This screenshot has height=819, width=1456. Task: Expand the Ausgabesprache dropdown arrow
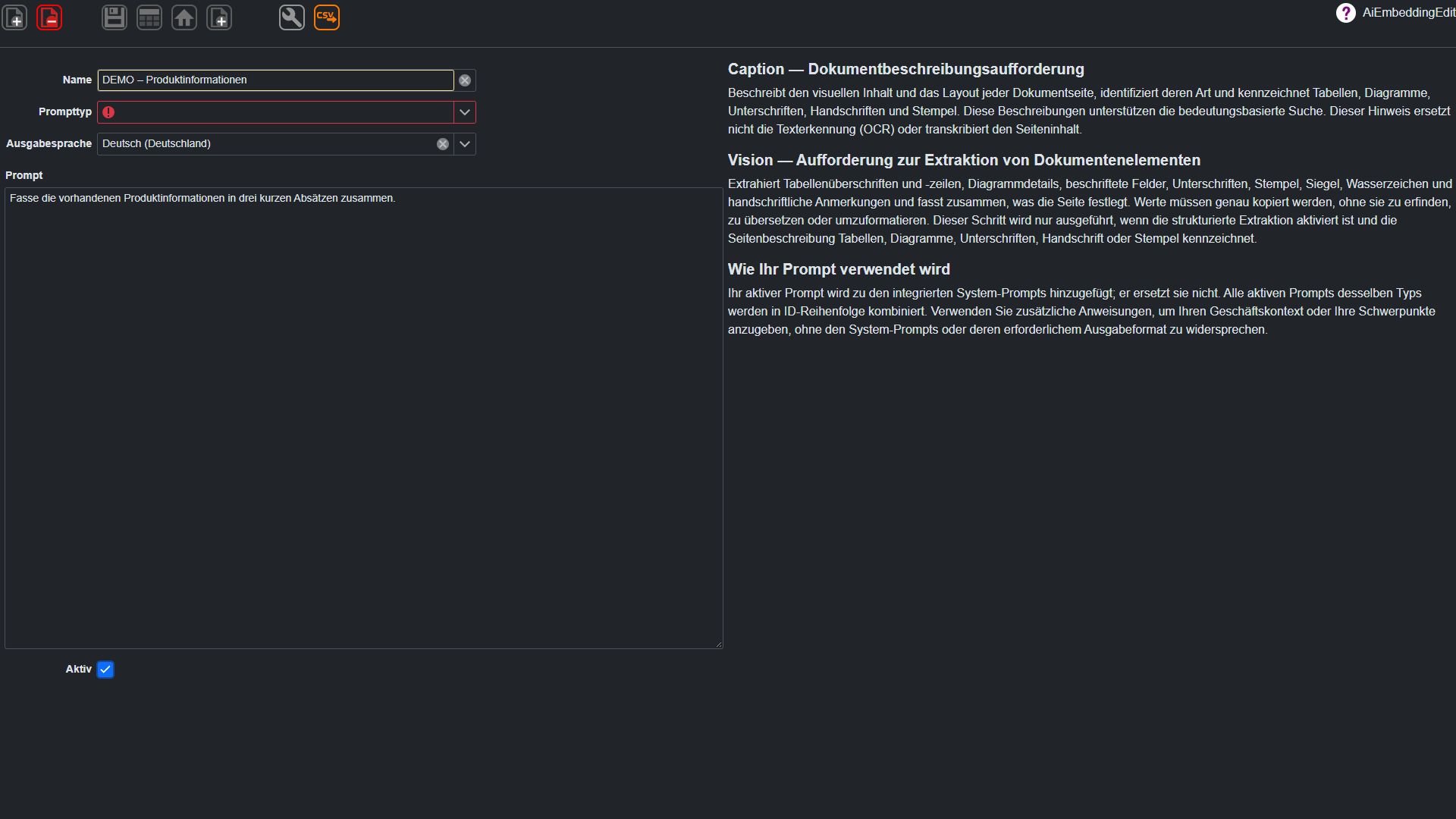[465, 144]
